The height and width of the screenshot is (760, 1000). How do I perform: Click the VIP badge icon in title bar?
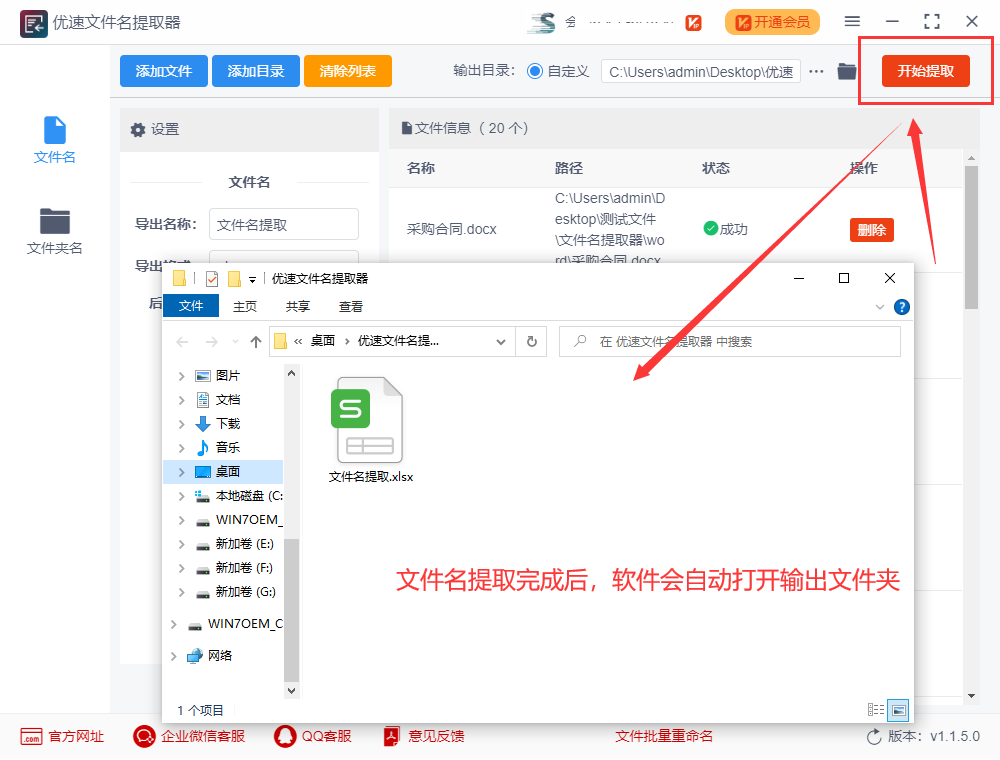point(693,22)
